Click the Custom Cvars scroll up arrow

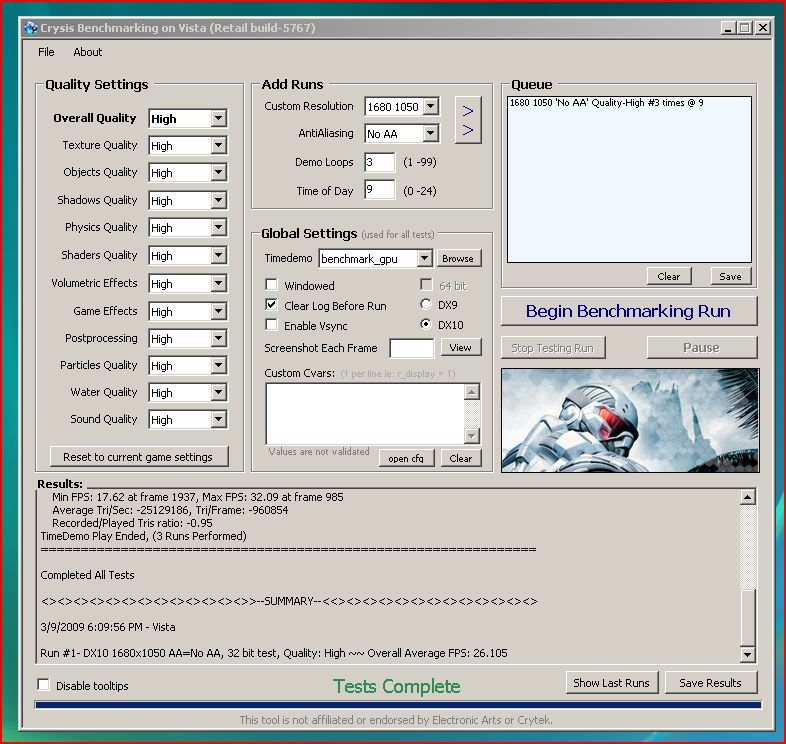pos(472,392)
